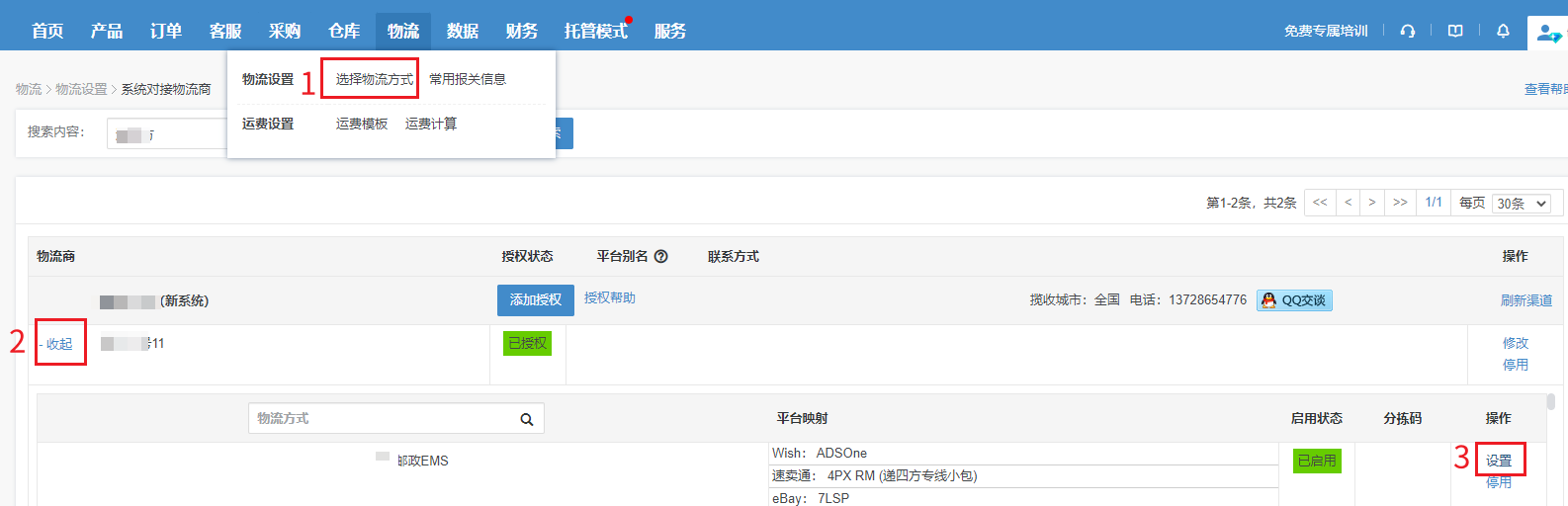Open the 托管模式 menu in navigation
The width and height of the screenshot is (1568, 506).
(x=595, y=31)
